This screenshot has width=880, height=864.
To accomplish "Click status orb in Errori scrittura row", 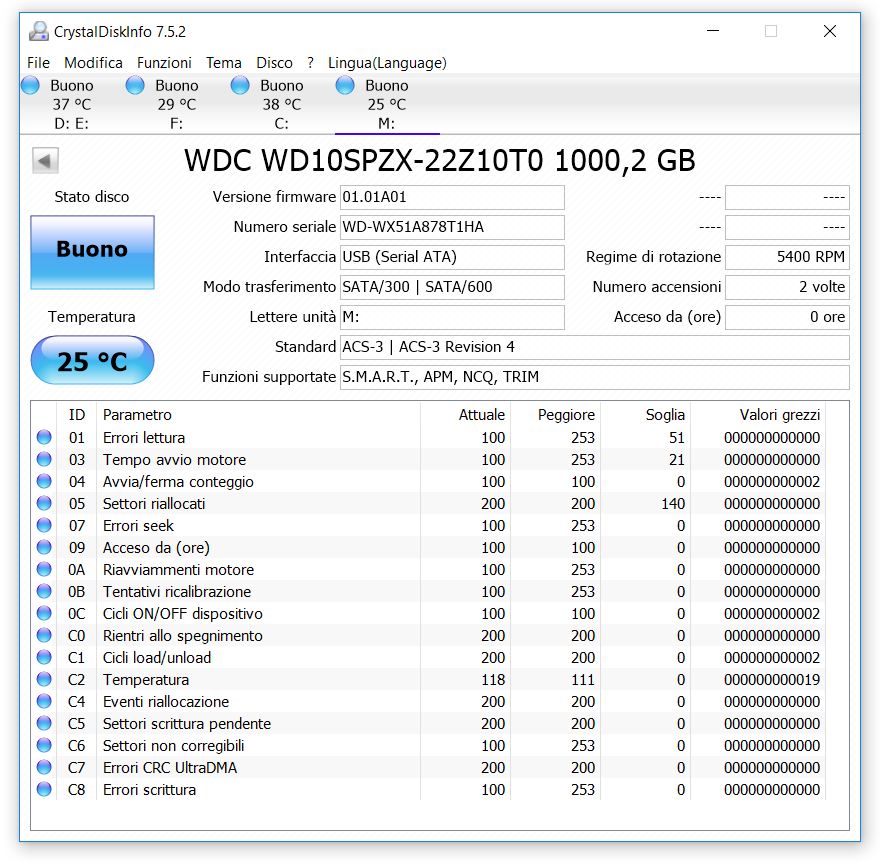I will [x=44, y=789].
